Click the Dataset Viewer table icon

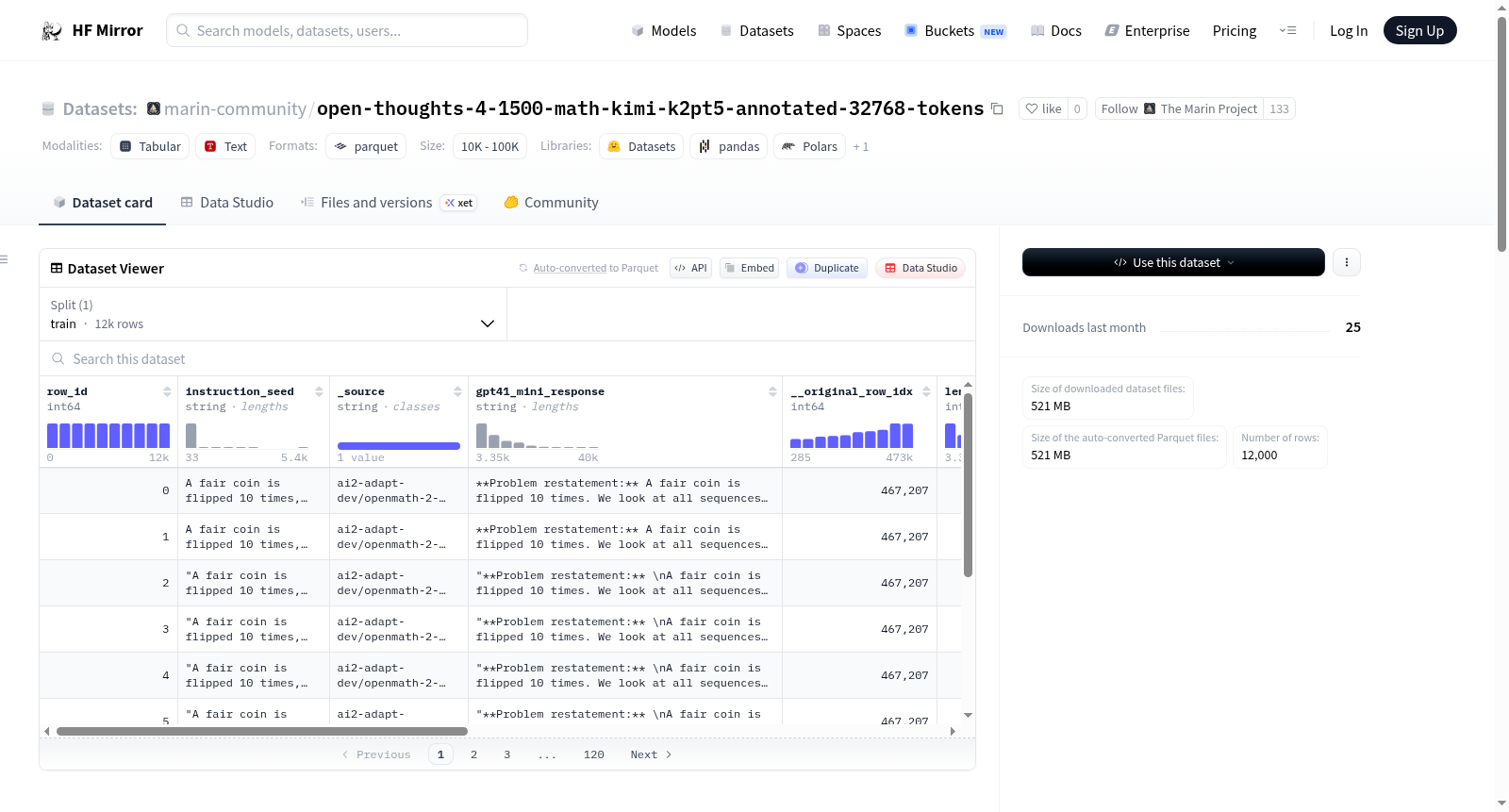click(57, 269)
